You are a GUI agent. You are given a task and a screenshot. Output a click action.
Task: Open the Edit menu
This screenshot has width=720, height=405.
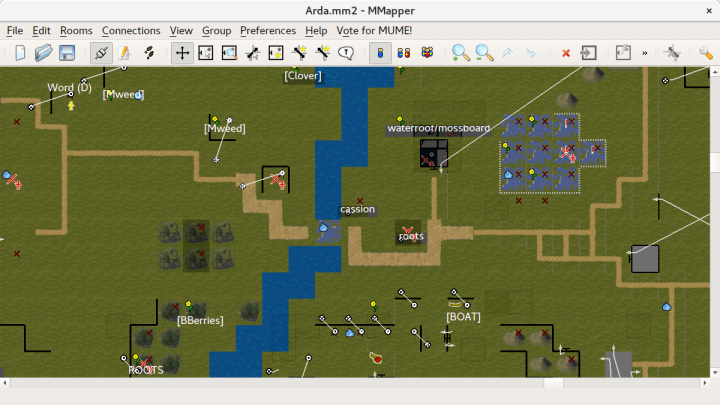click(41, 31)
